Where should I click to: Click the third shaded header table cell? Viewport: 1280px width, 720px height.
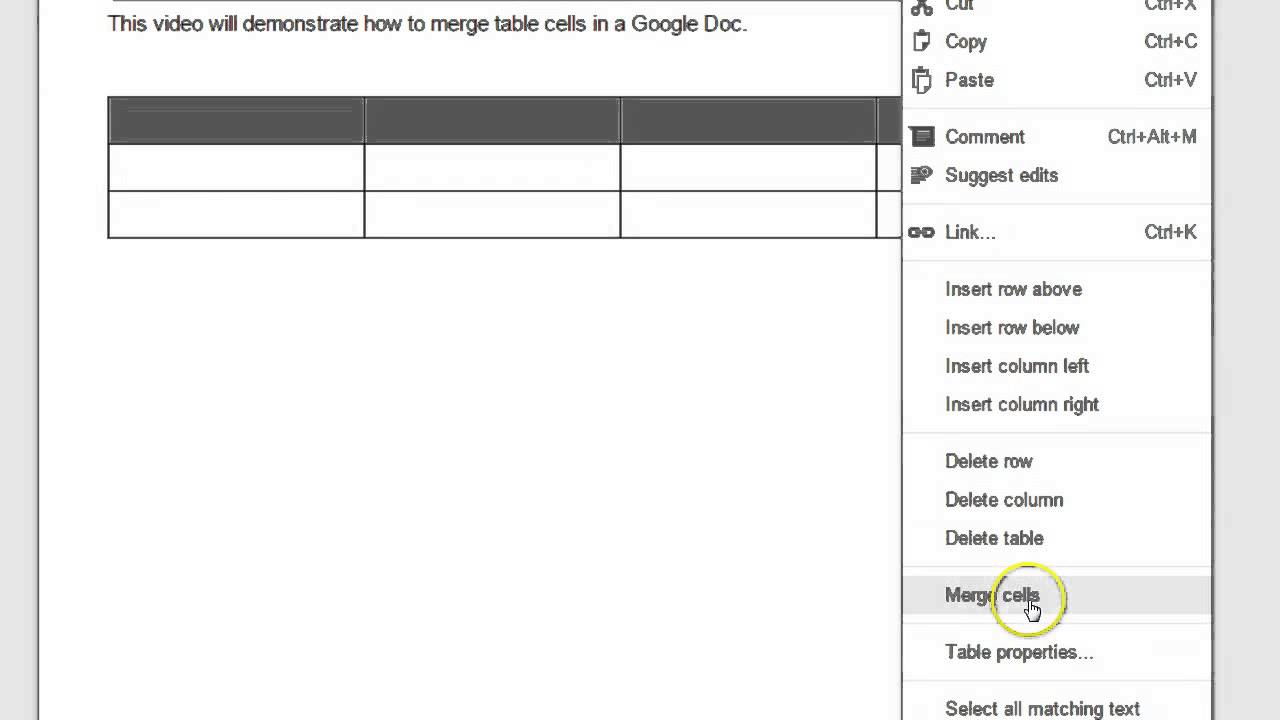click(748, 120)
